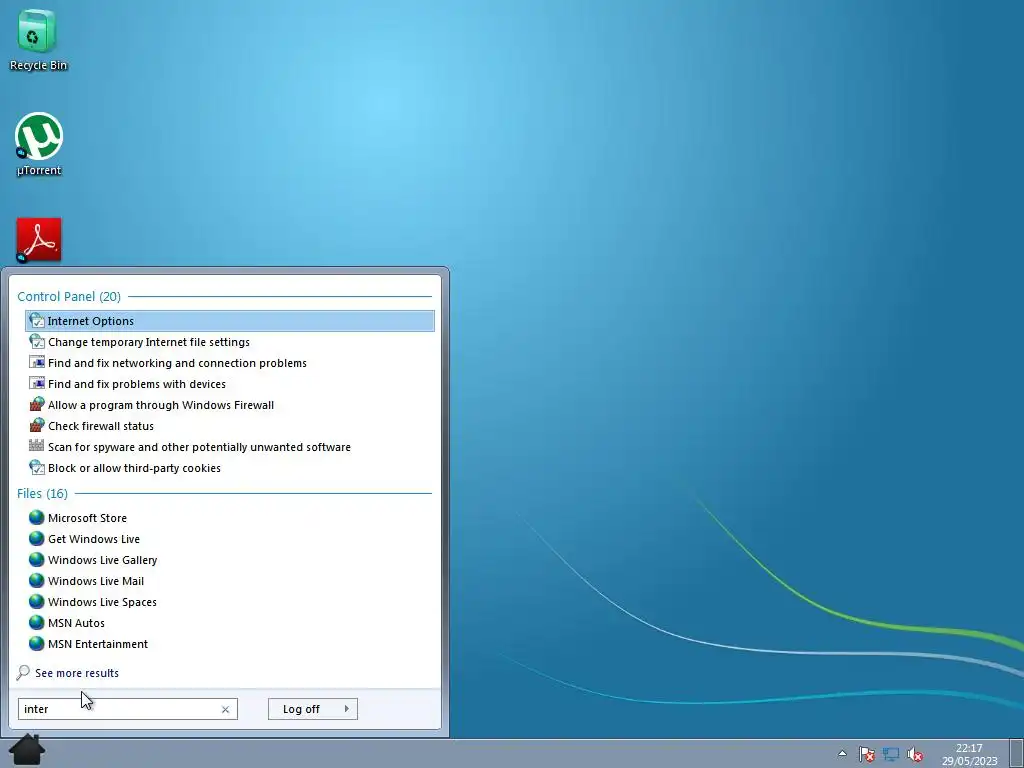
Task: Open the Get Windows Live file result
Action: 230,539
